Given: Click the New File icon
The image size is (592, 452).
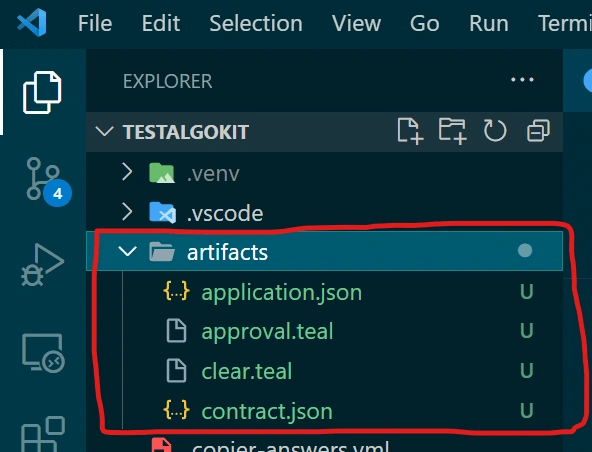Looking at the screenshot, I should pos(410,131).
